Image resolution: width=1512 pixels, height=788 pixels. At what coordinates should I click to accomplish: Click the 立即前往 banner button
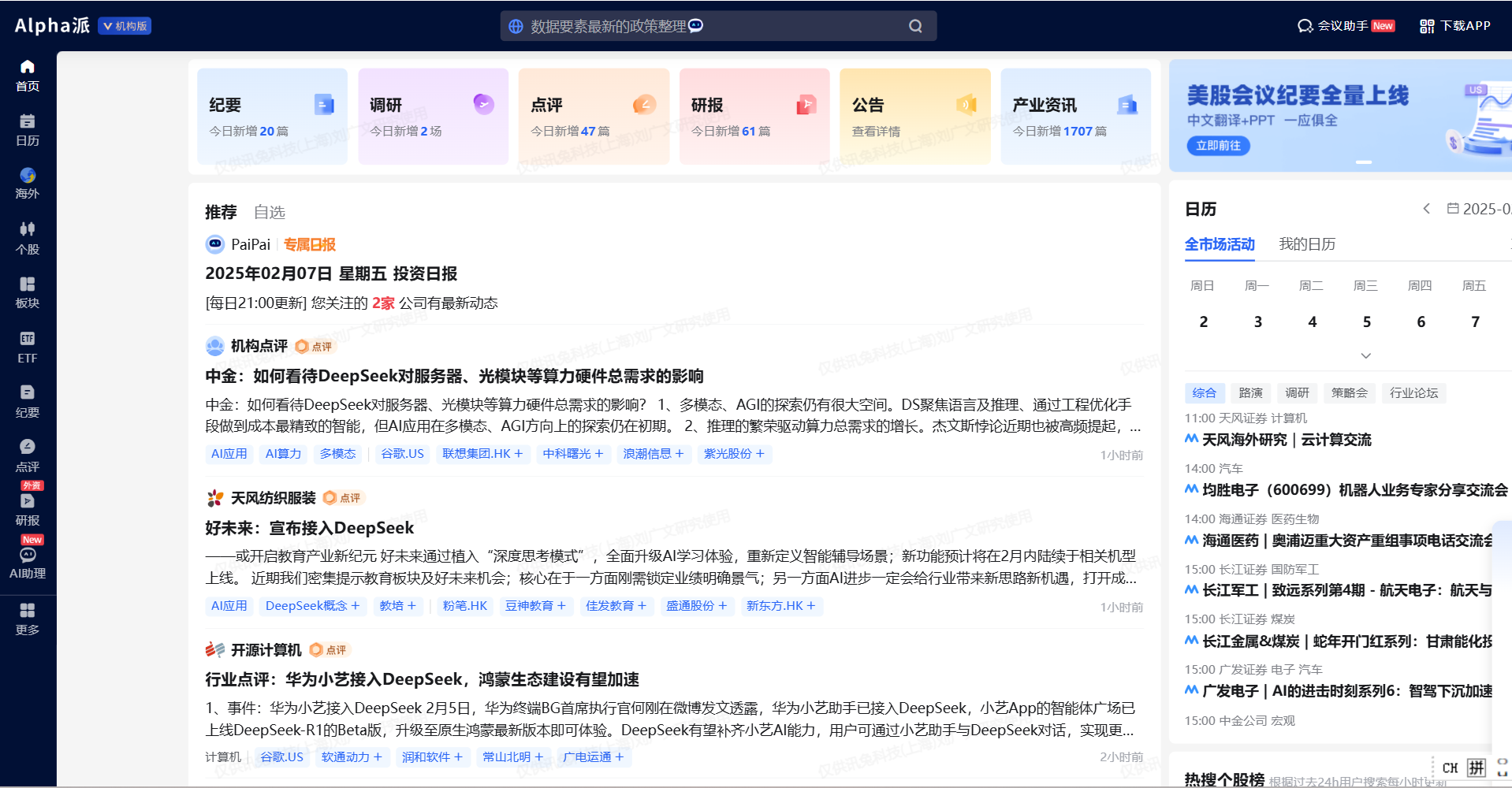[x=1218, y=146]
